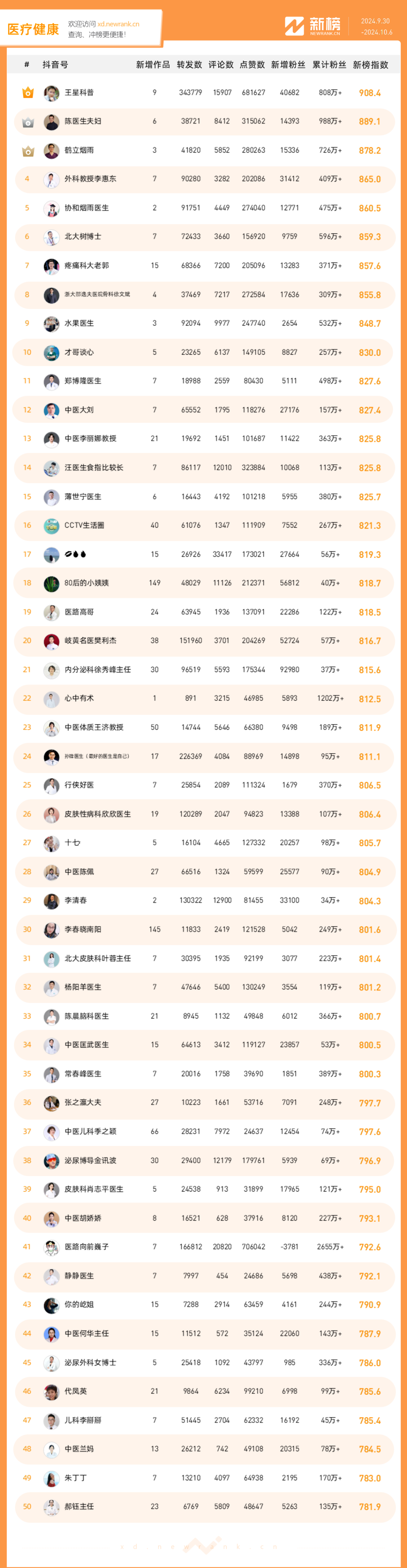407x1568 pixels.
Task: Open the xd.newrank.cn link
Action: pyautogui.click(x=118, y=25)
